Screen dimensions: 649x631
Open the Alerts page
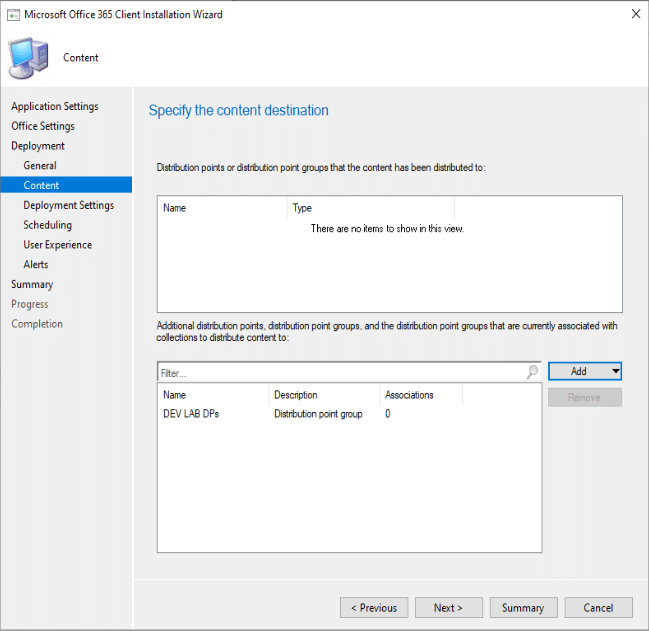36,265
